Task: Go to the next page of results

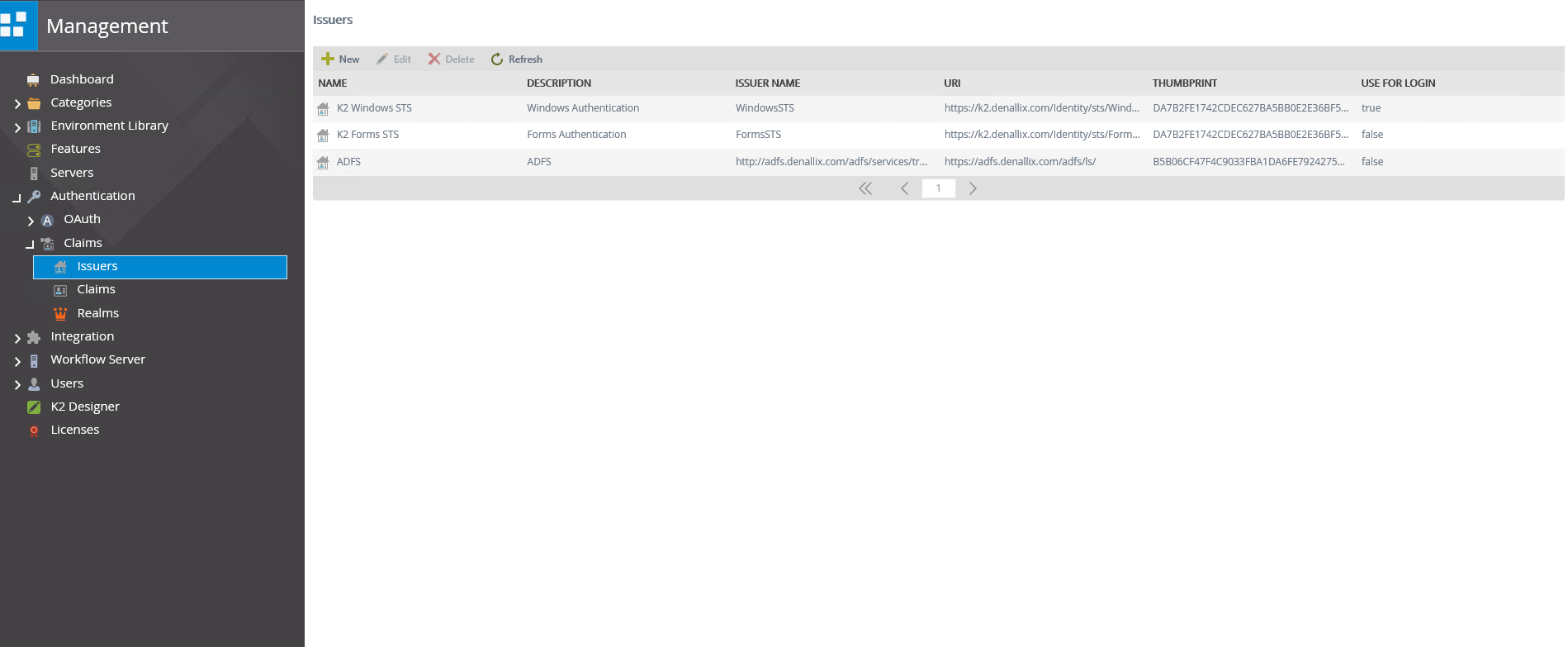Action: [973, 188]
